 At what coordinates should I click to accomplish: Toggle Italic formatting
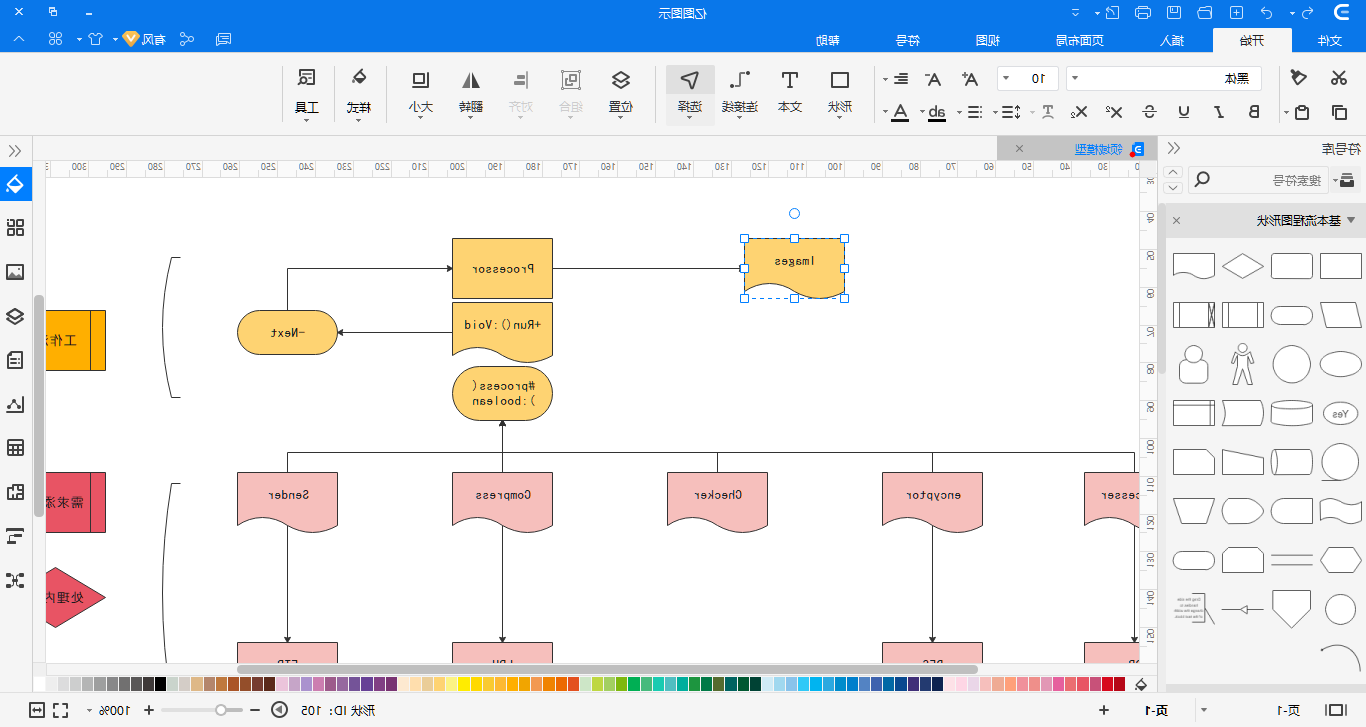pos(1218,112)
